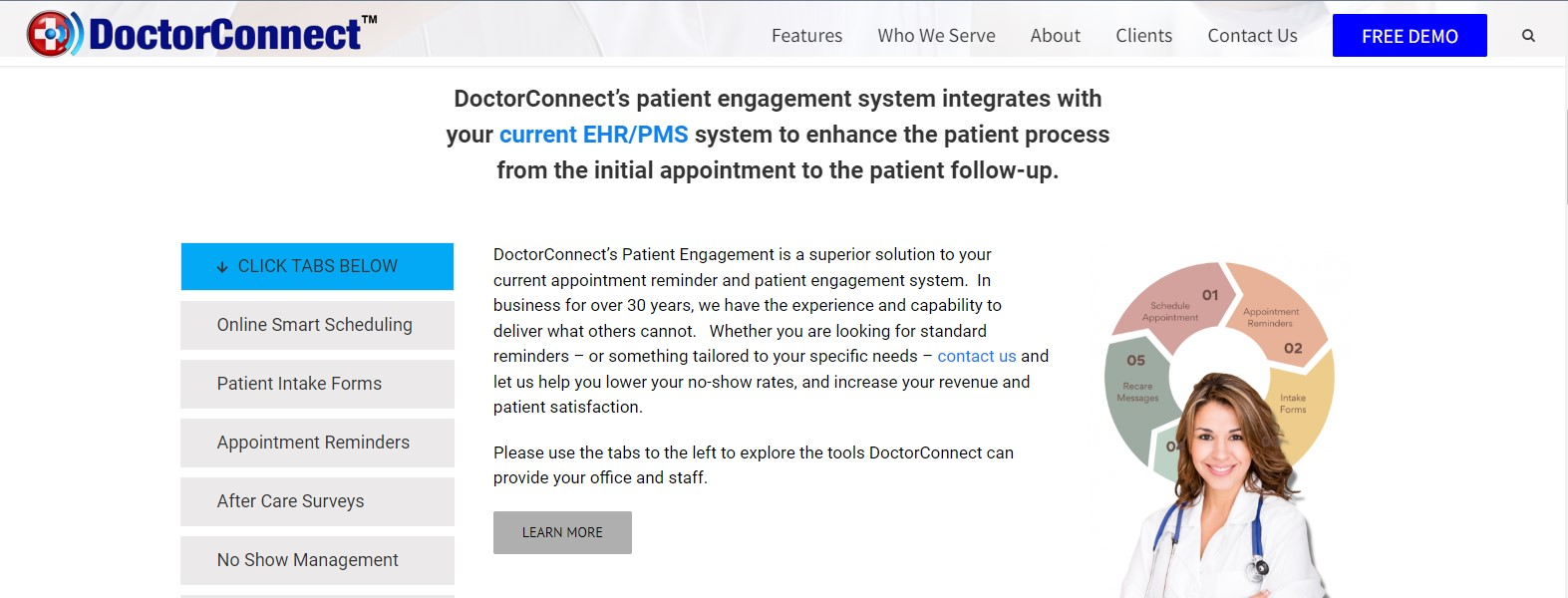Click the contact us inline link
Viewport: 1568px width, 598px height.
(976, 356)
